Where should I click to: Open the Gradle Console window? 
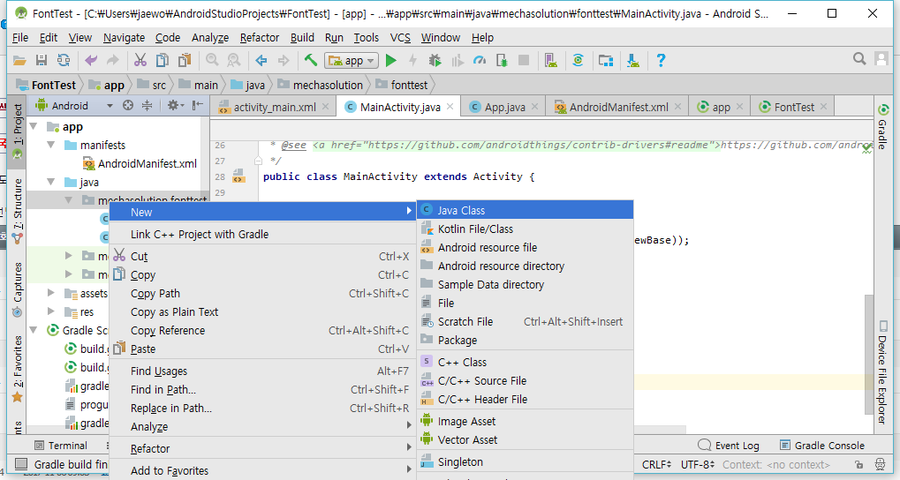click(822, 445)
